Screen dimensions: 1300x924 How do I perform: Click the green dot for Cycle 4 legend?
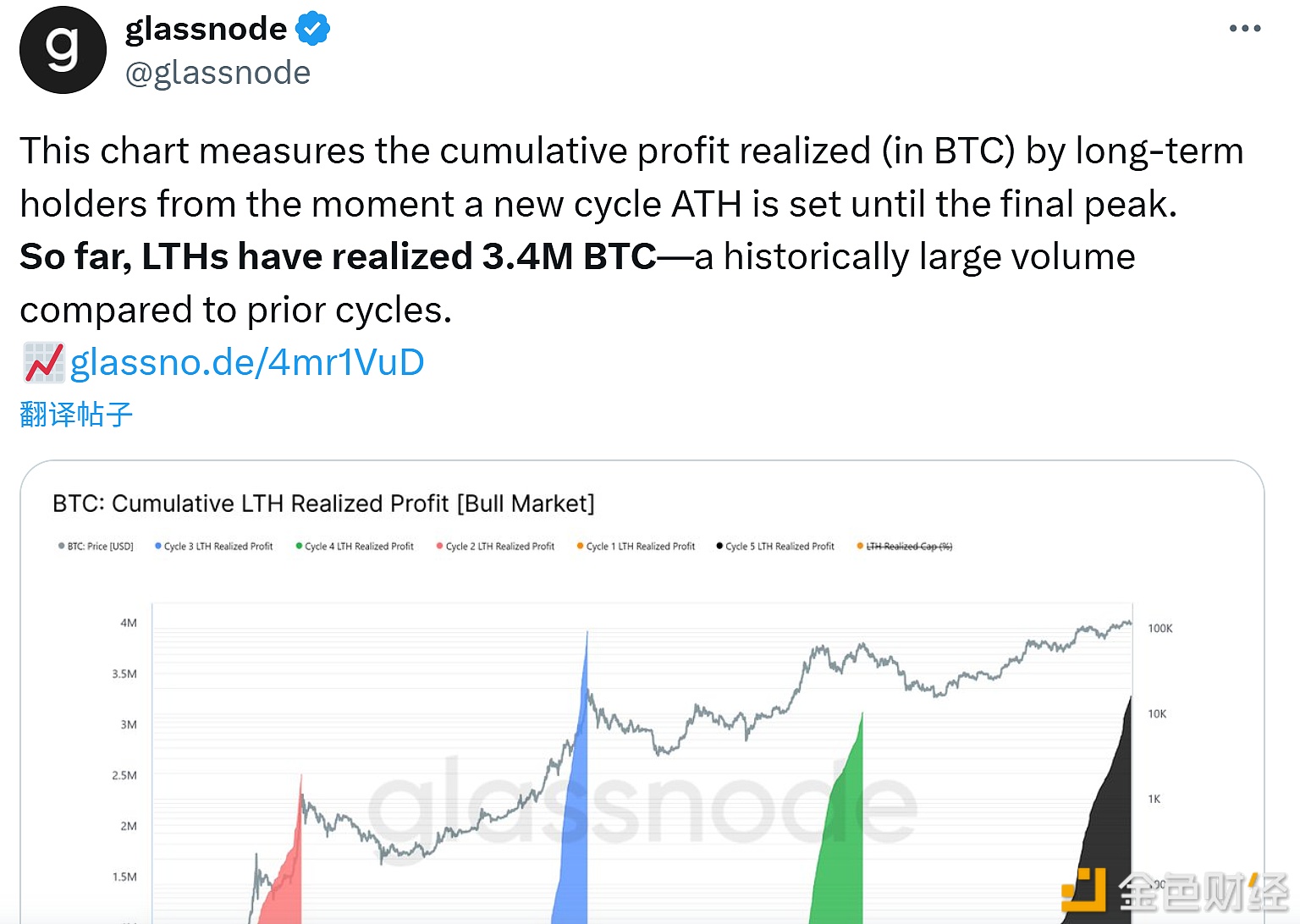point(299,547)
